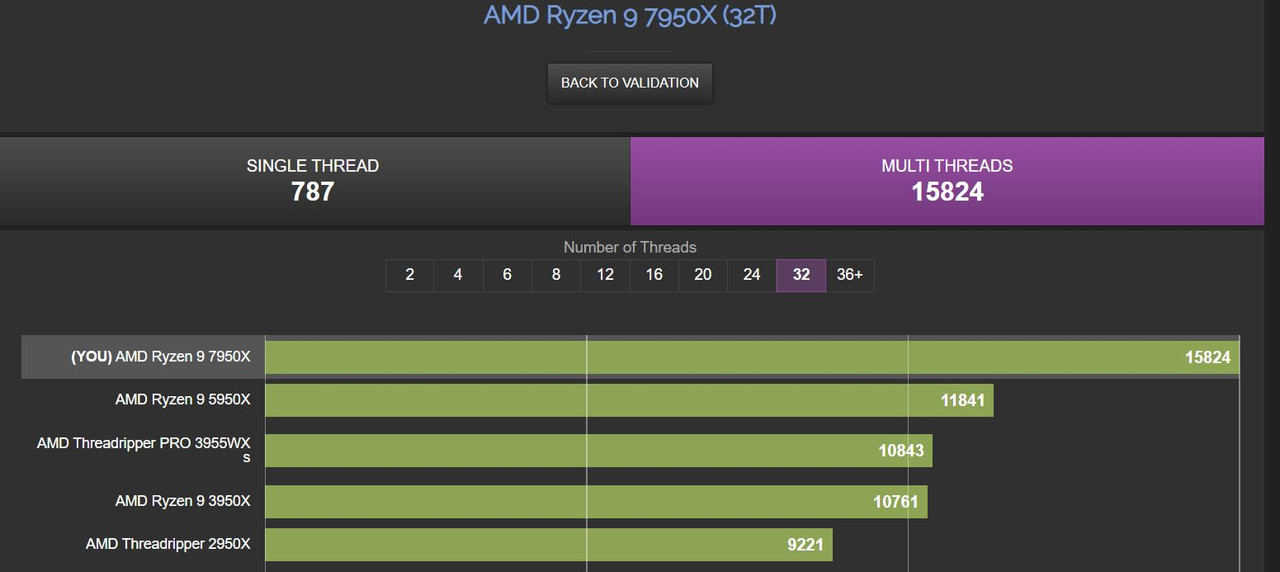The height and width of the screenshot is (572, 1280).
Task: Switch to the Multi Threads score tab
Action: pyautogui.click(x=947, y=181)
